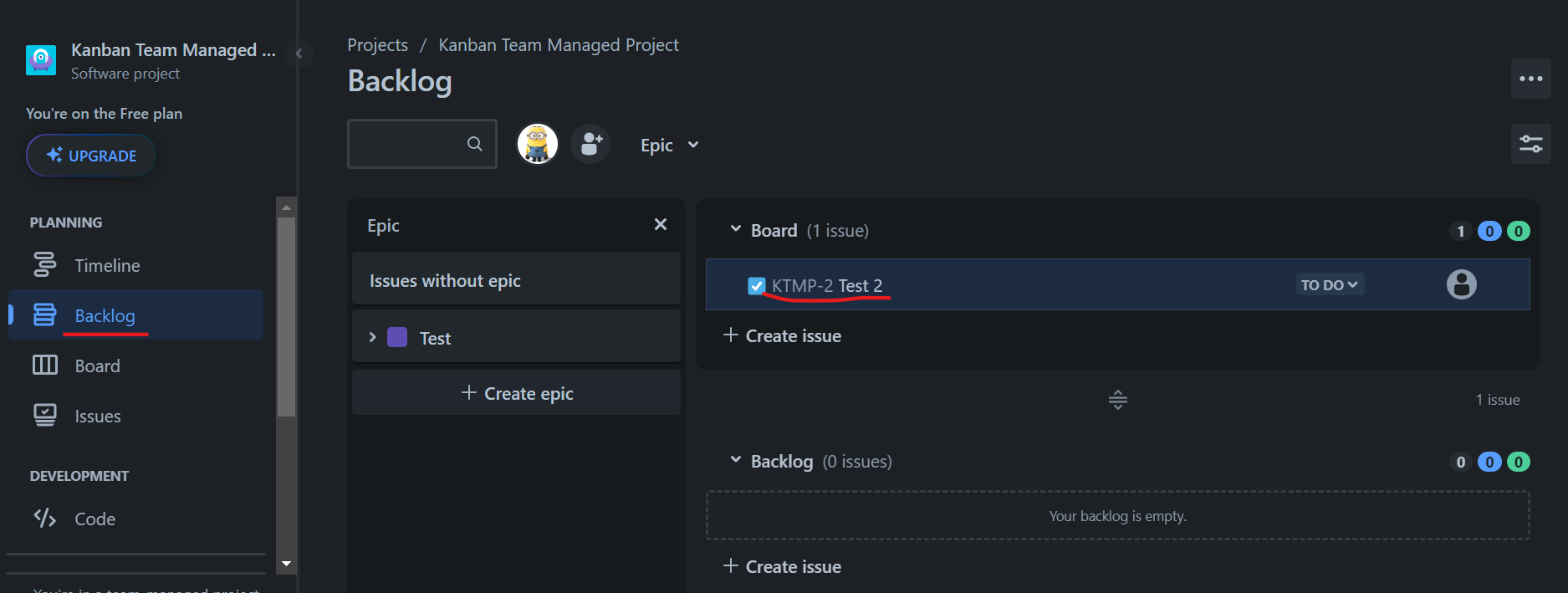This screenshot has width=1568, height=593.
Task: Click the Create epic button
Action: [516, 393]
